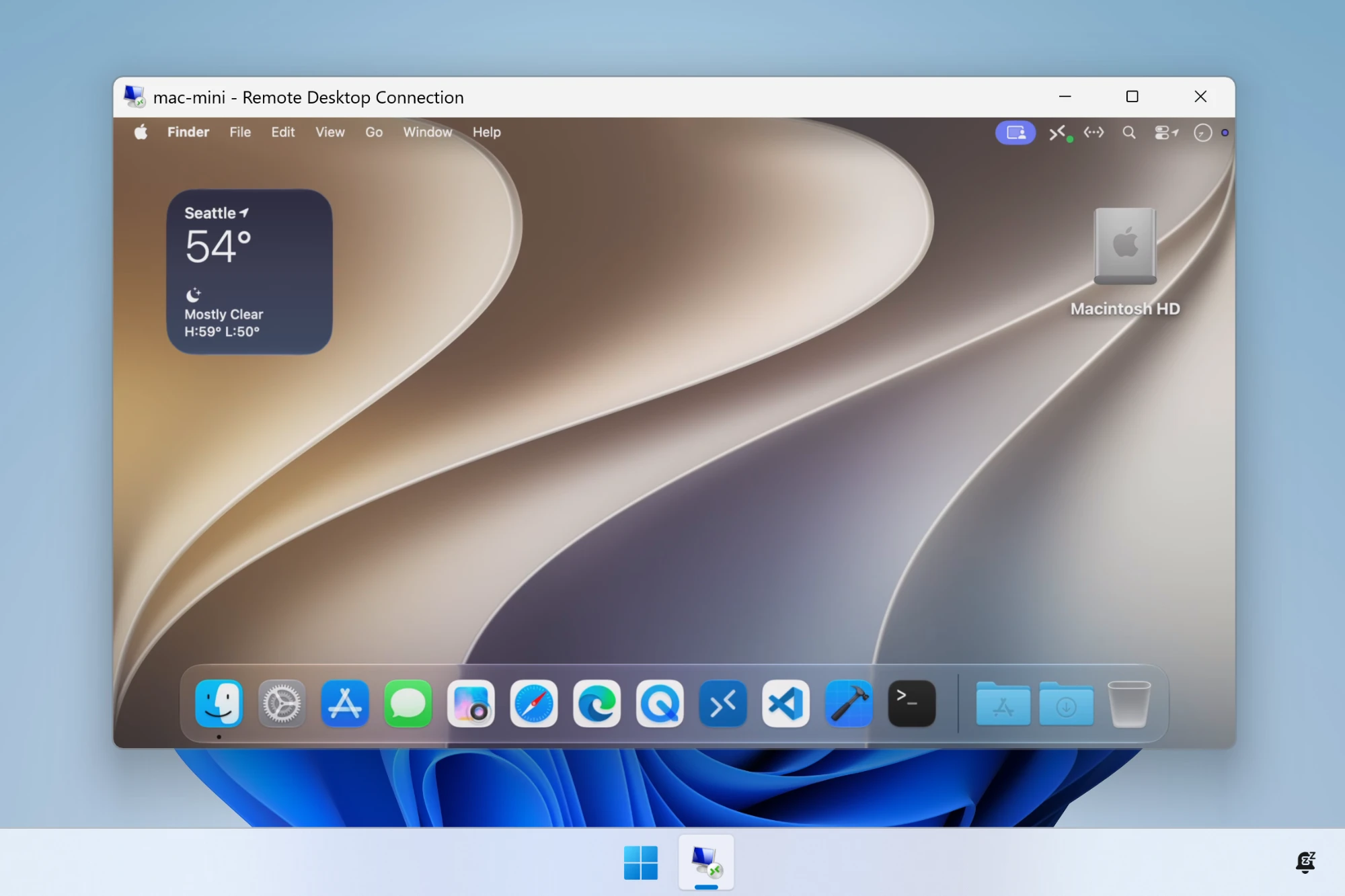Image resolution: width=1345 pixels, height=896 pixels.
Task: Open the Applications folder stack in Dock
Action: [1003, 704]
